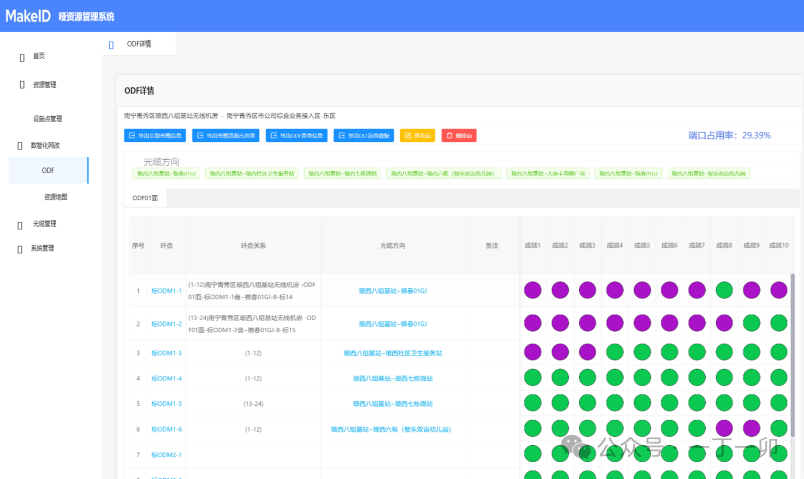
Task: Click the 琅西六栋 direction link in row 6
Action: pyautogui.click(x=391, y=429)
